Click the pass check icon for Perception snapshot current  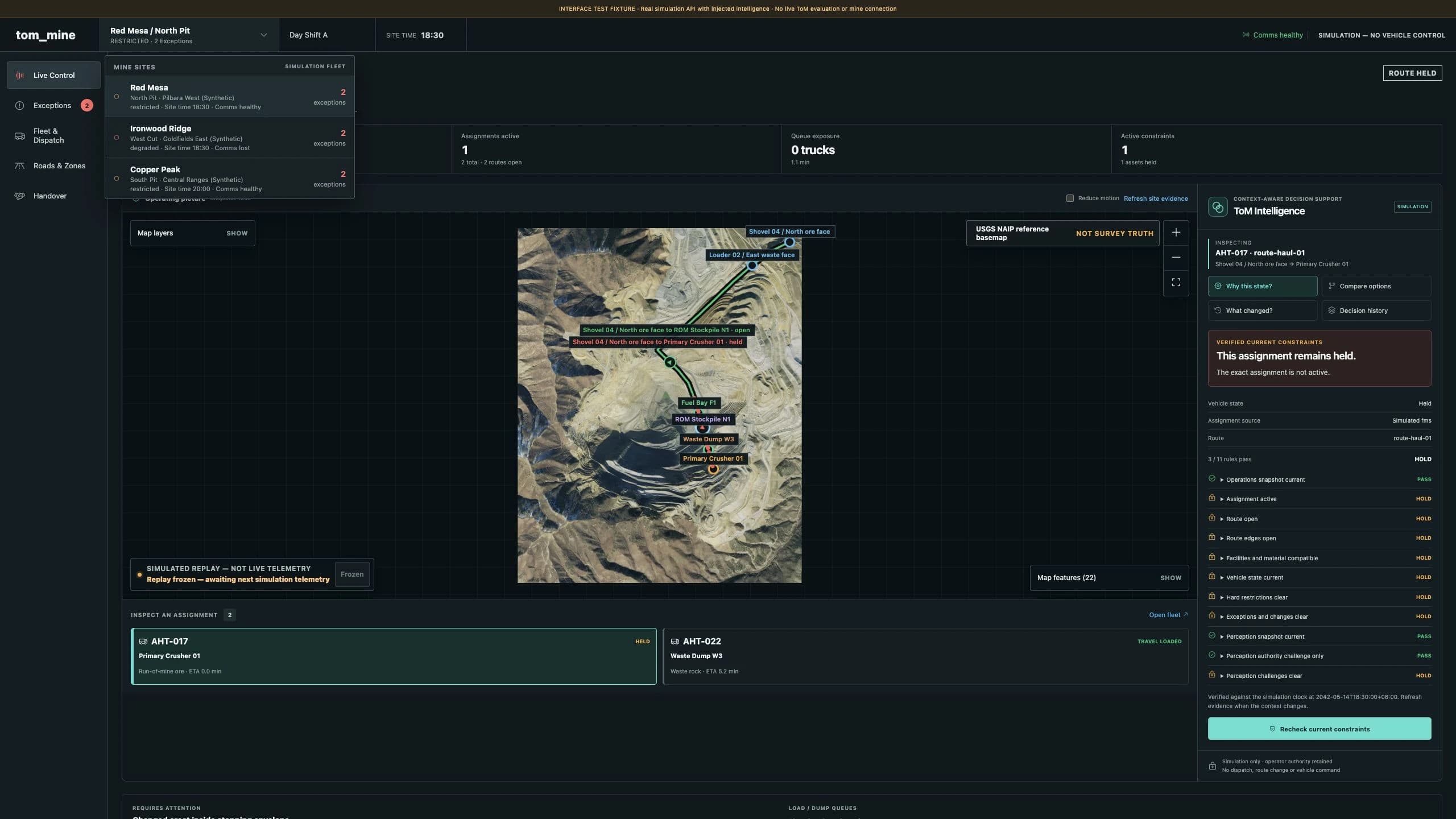[x=1212, y=636]
